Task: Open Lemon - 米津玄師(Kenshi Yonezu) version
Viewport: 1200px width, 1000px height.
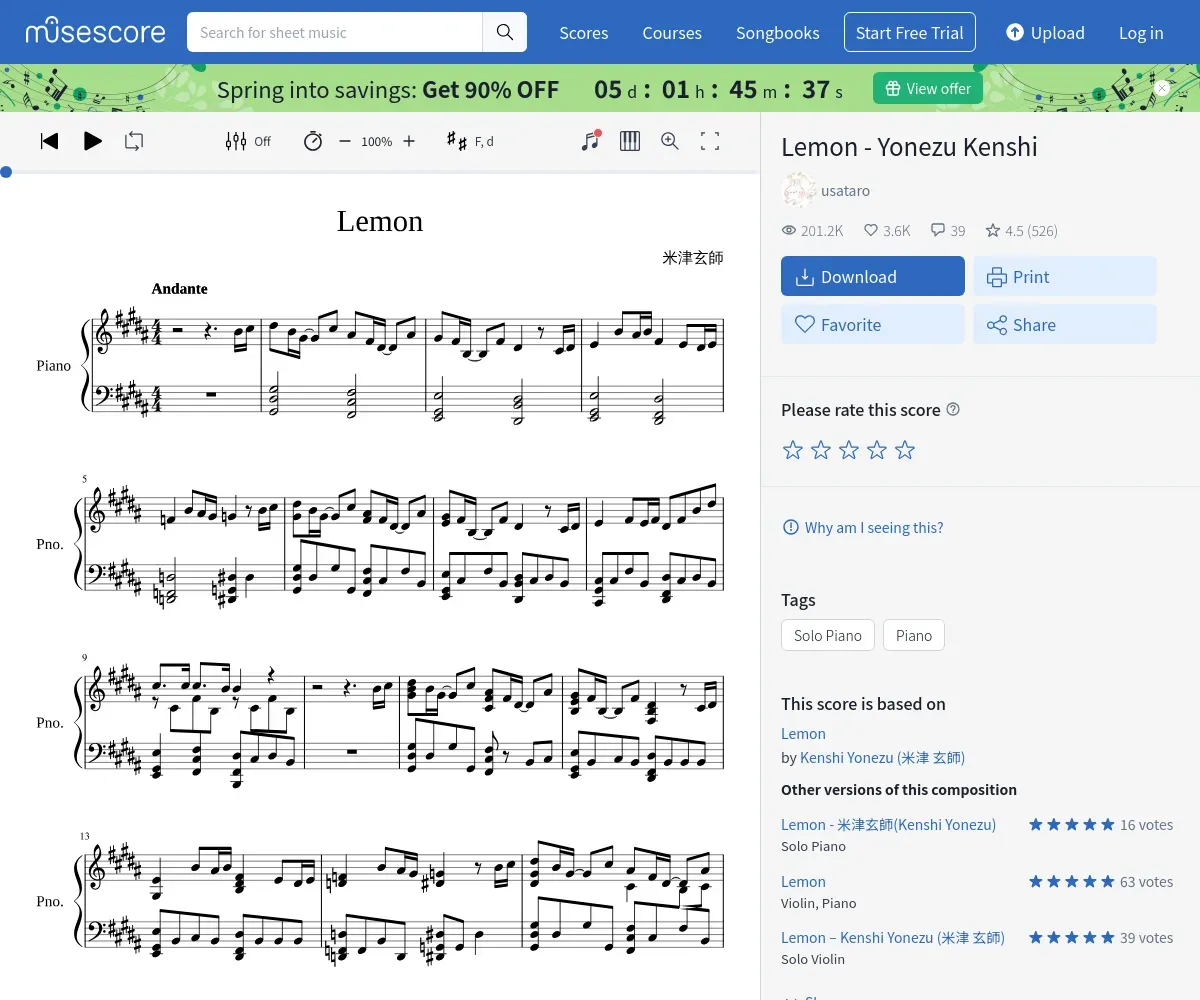Action: click(x=888, y=824)
